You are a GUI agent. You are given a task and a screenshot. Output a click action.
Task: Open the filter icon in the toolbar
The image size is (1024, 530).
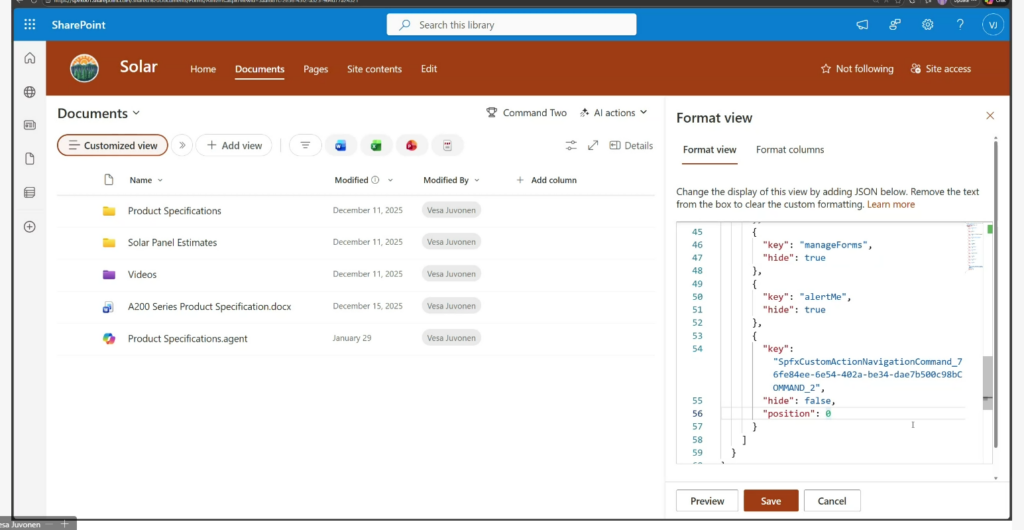(305, 145)
